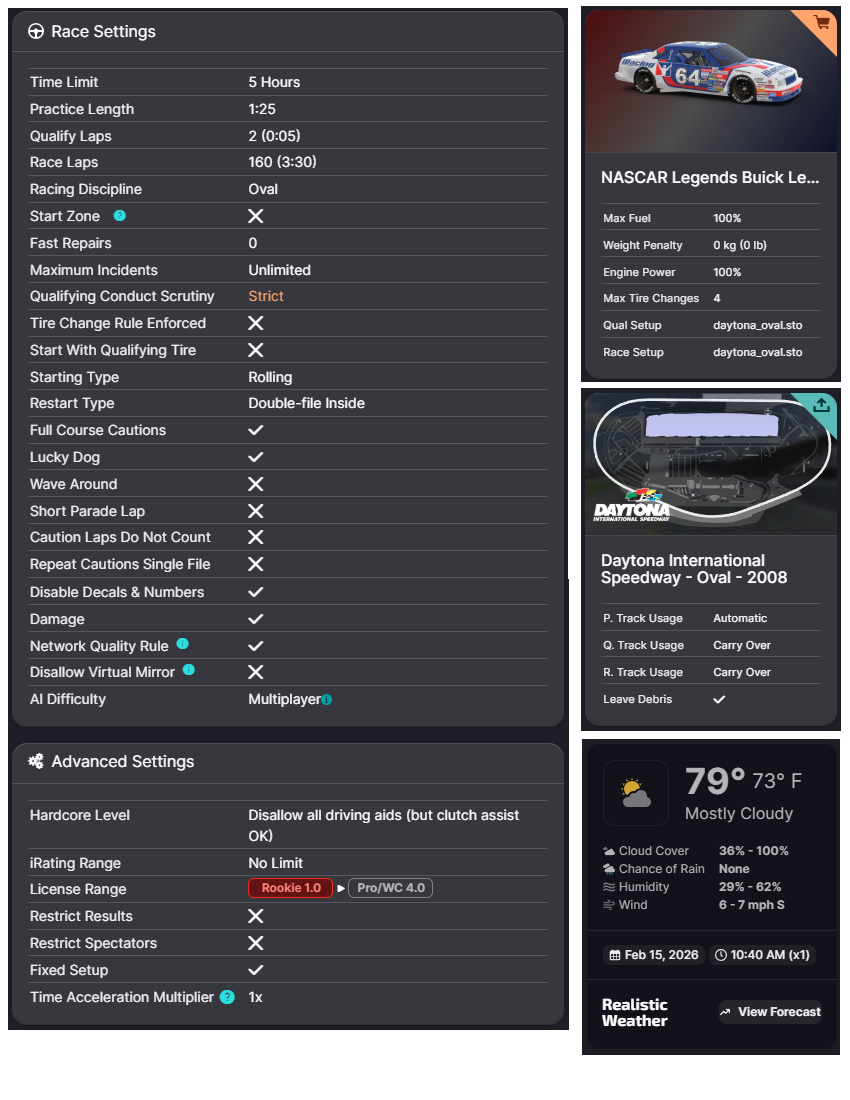The image size is (850, 1100).
Task: Click the mostly cloudy weather icon
Action: pos(635,794)
